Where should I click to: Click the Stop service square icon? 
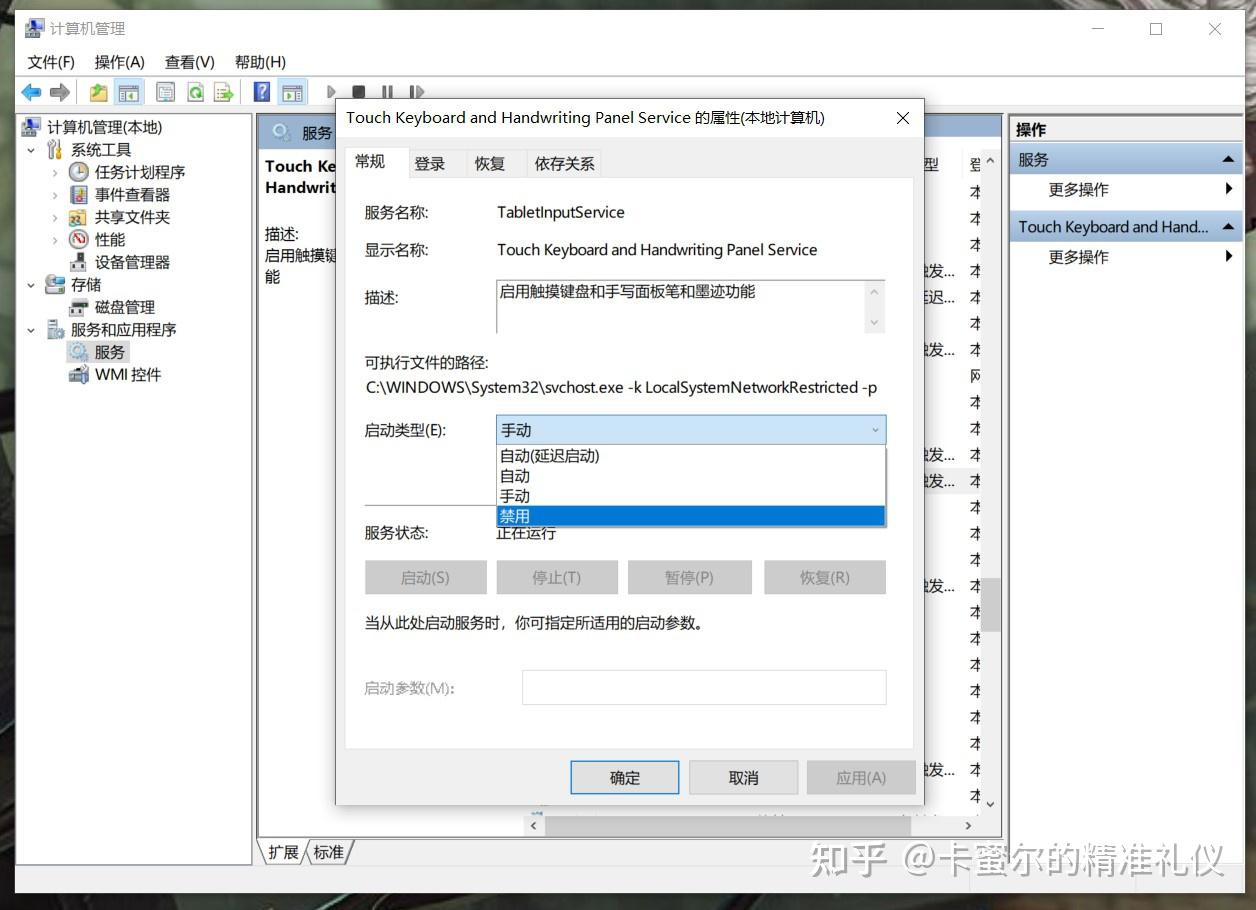[x=358, y=92]
